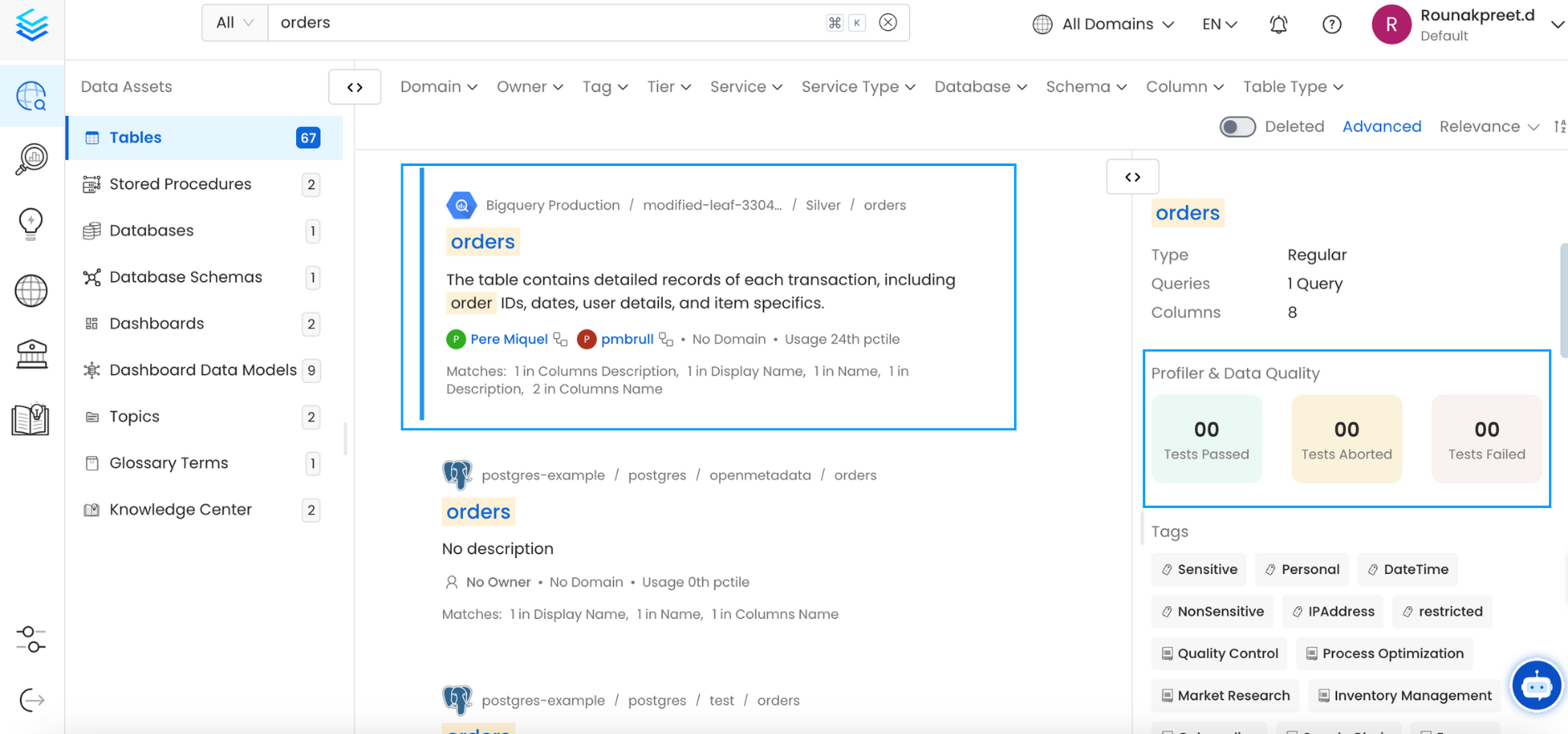Click the Tests Passed card

click(1206, 439)
